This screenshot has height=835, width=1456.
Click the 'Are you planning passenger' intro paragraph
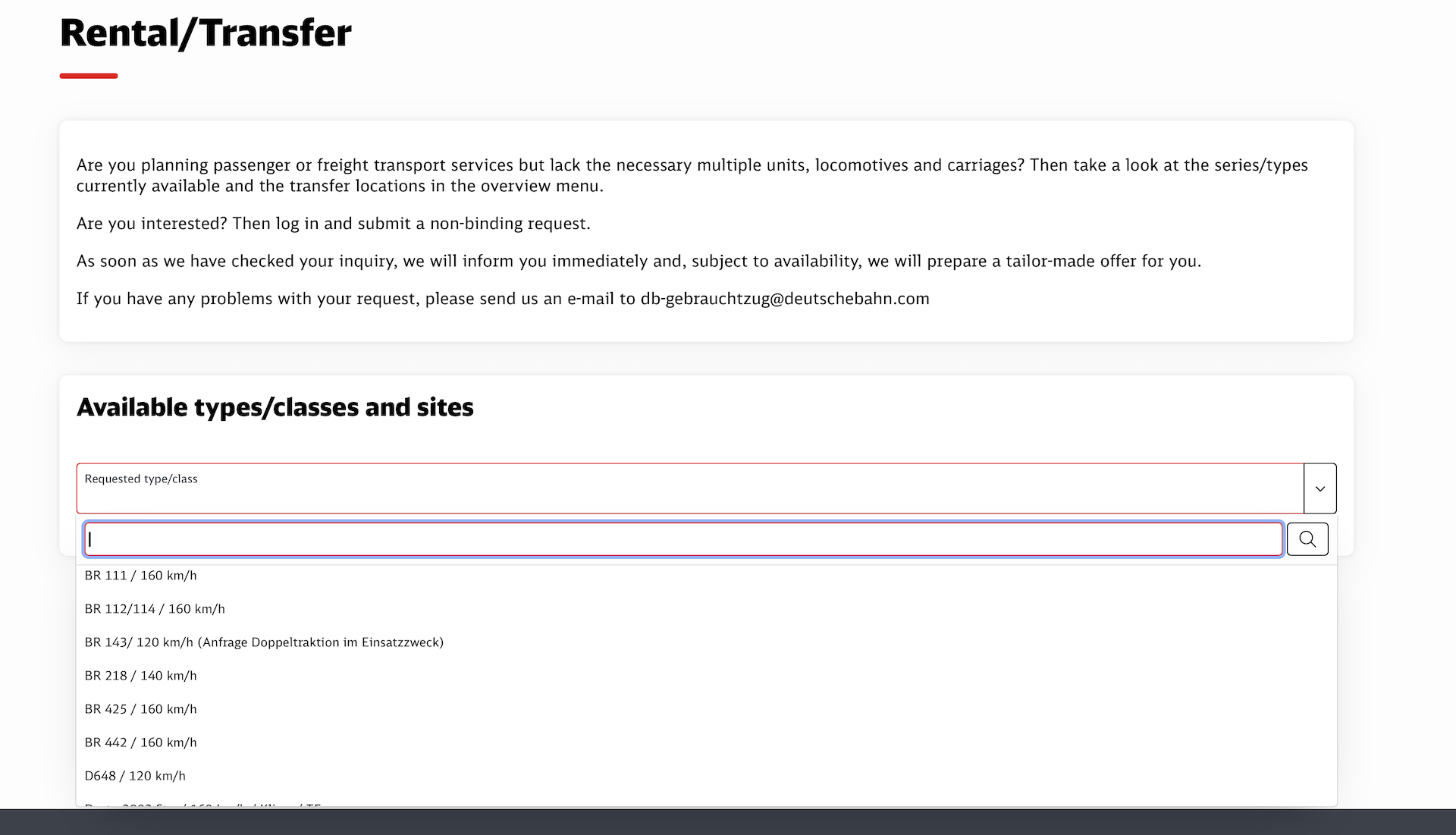[692, 175]
